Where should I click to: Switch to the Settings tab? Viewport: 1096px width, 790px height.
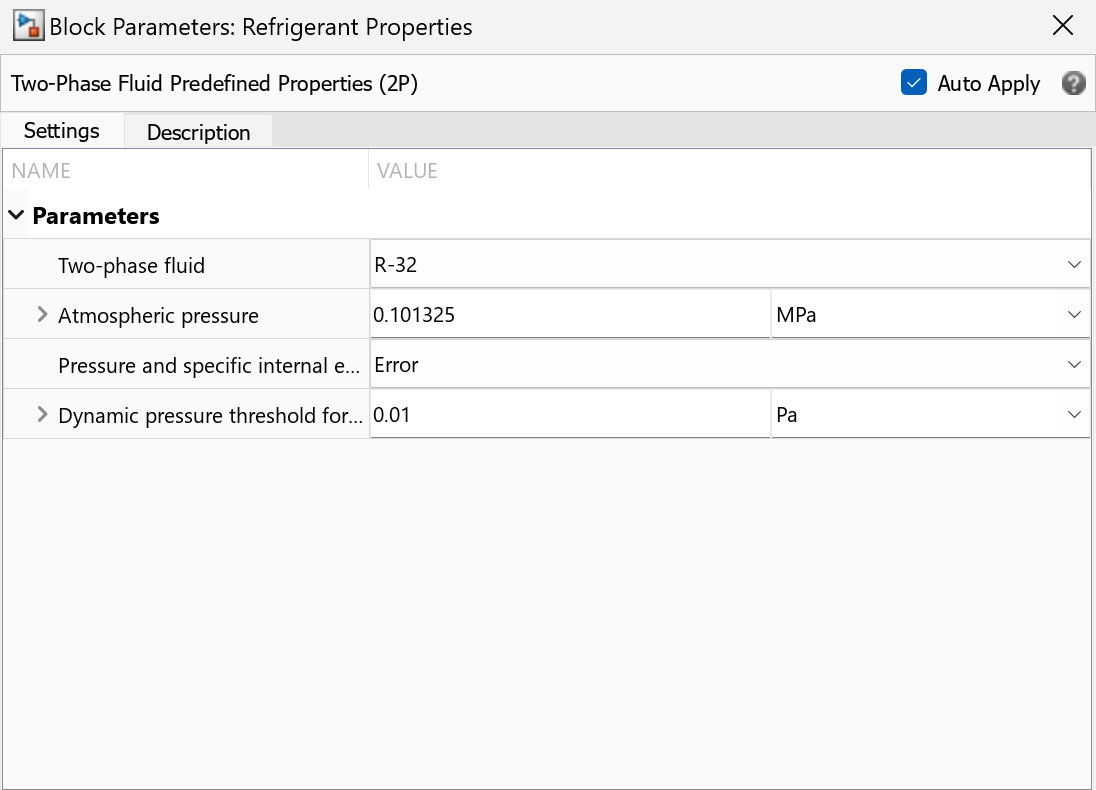pos(62,131)
